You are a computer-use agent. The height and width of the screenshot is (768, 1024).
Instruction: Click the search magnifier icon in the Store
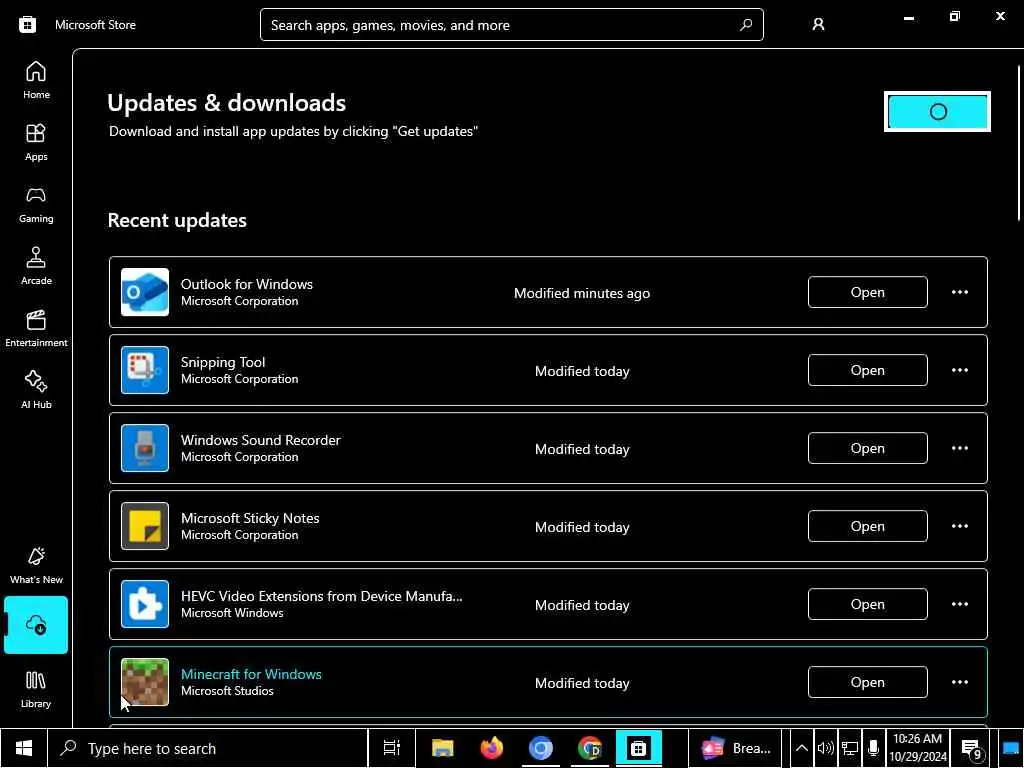click(x=746, y=25)
